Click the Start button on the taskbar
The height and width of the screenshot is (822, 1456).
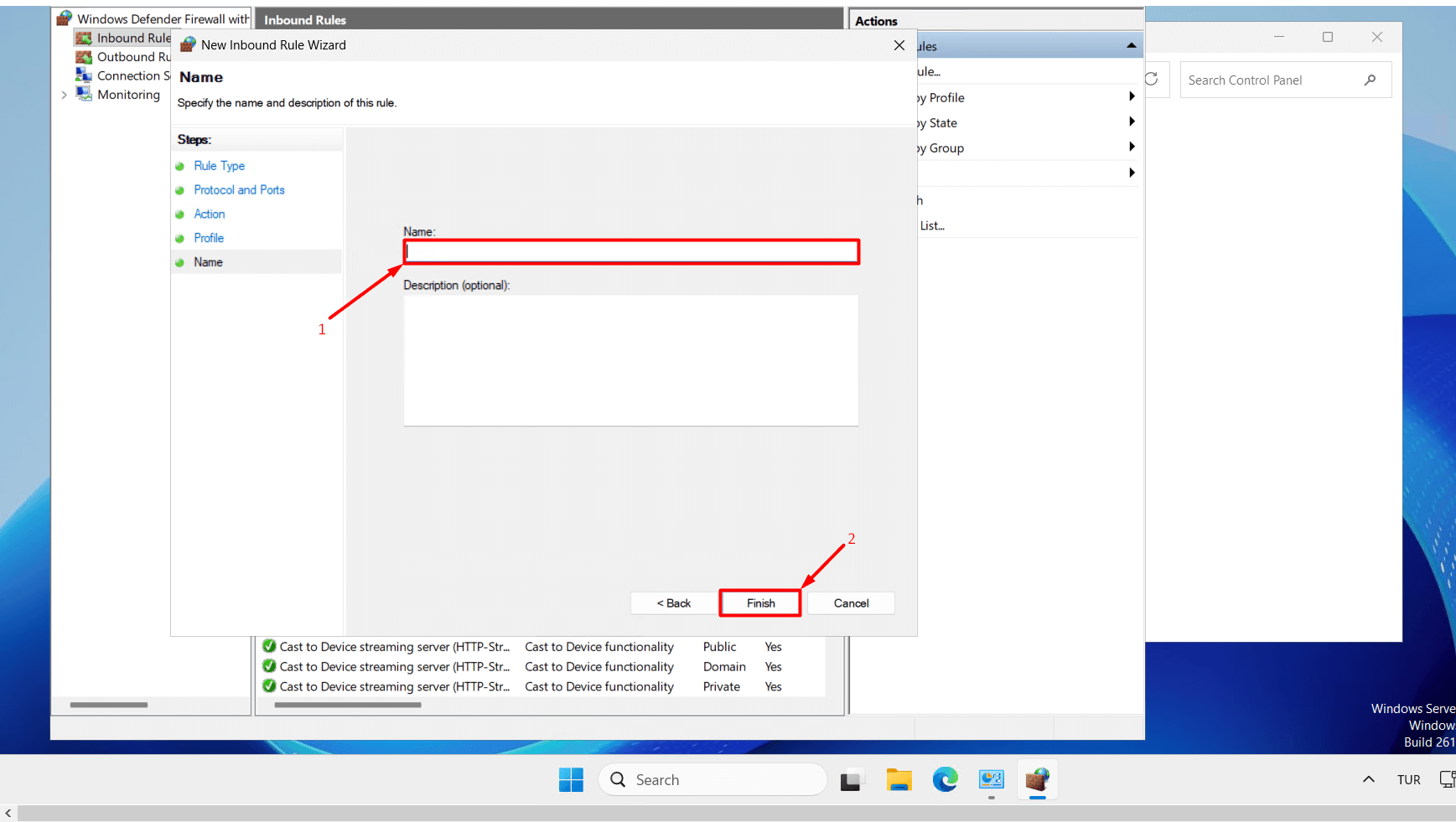pyautogui.click(x=571, y=780)
